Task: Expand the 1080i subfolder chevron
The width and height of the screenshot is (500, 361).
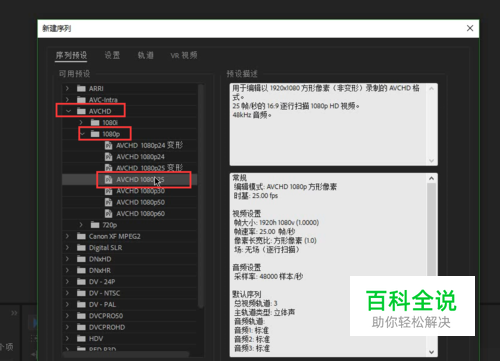Action: (81, 122)
